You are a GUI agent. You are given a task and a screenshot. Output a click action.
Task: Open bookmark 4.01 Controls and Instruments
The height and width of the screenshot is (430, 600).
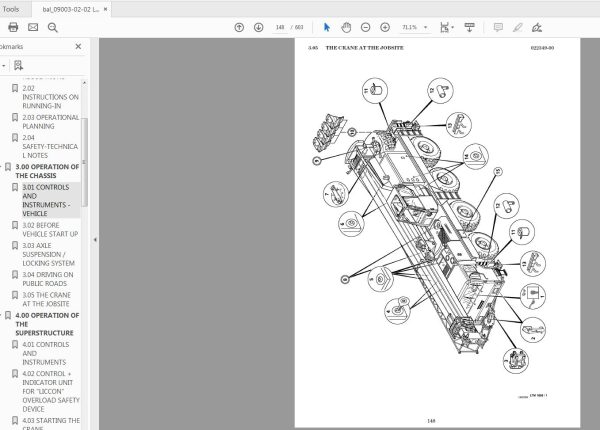46,353
